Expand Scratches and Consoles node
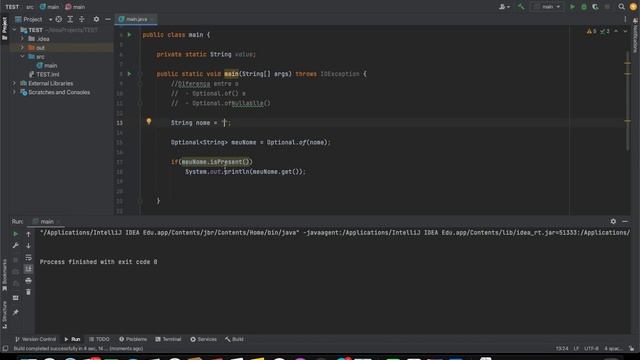640x360 pixels. coord(15,92)
